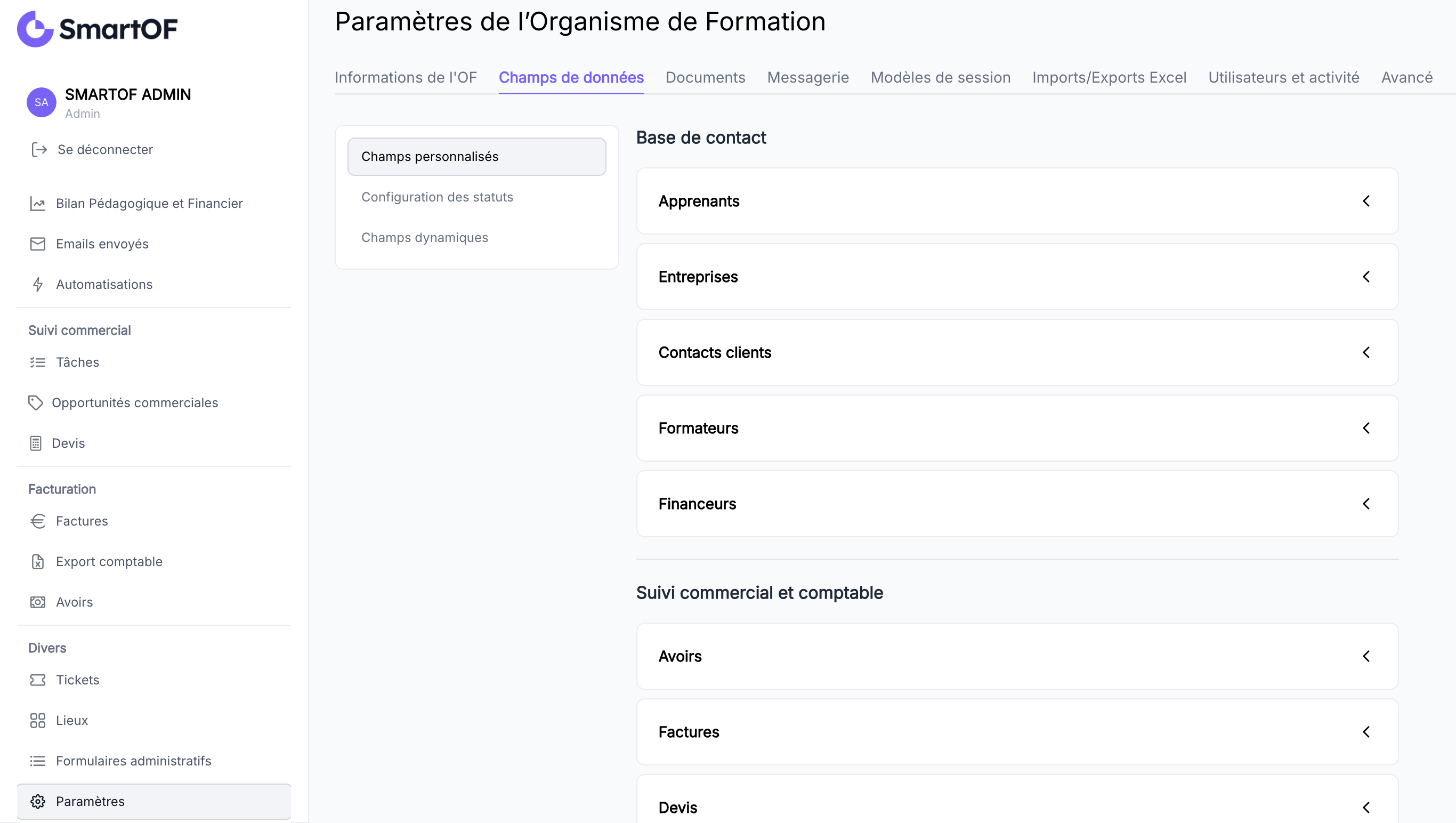Open Export comptable page
The image size is (1456, 823).
(109, 561)
